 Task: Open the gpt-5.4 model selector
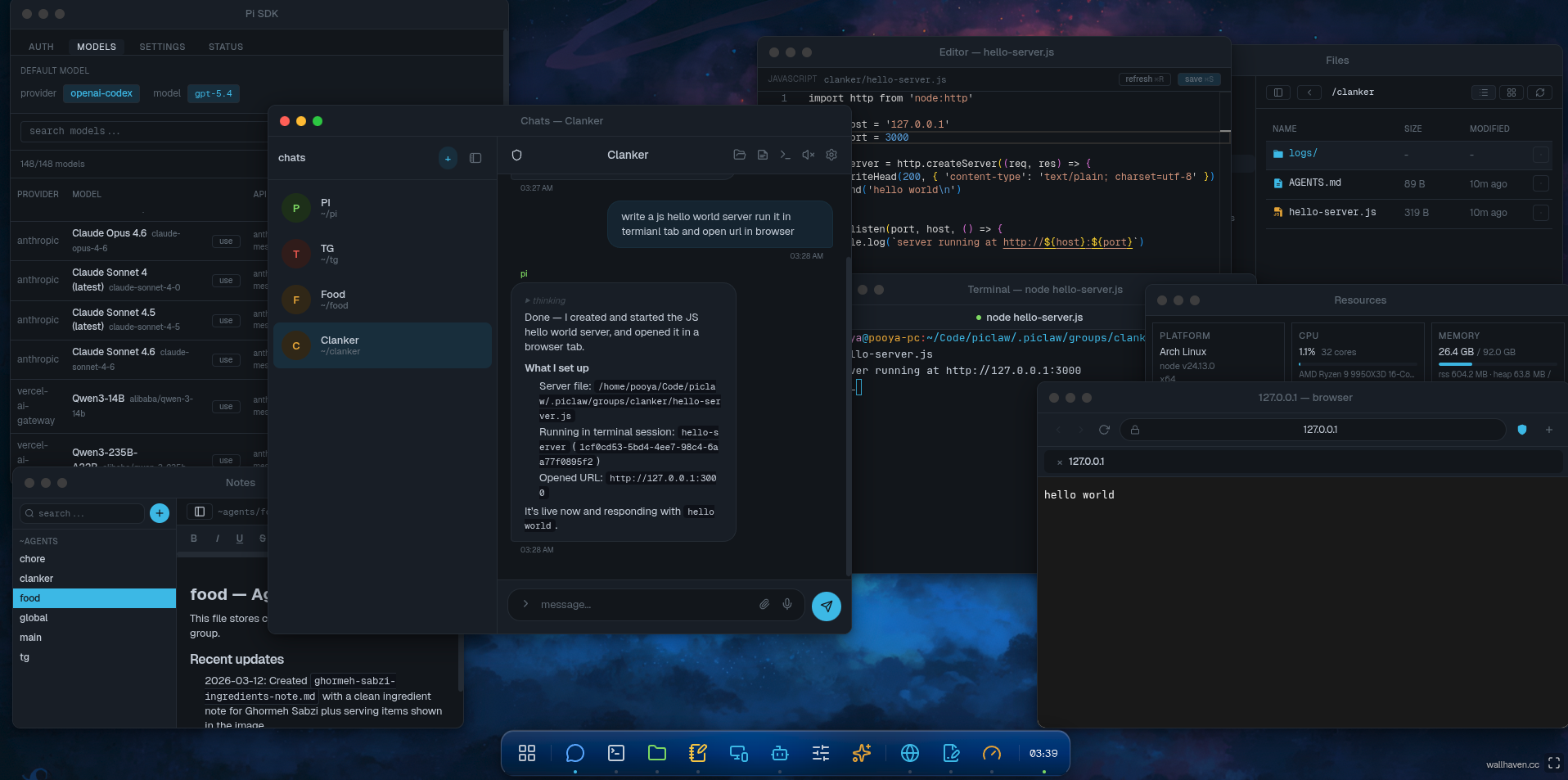pyautogui.click(x=213, y=93)
